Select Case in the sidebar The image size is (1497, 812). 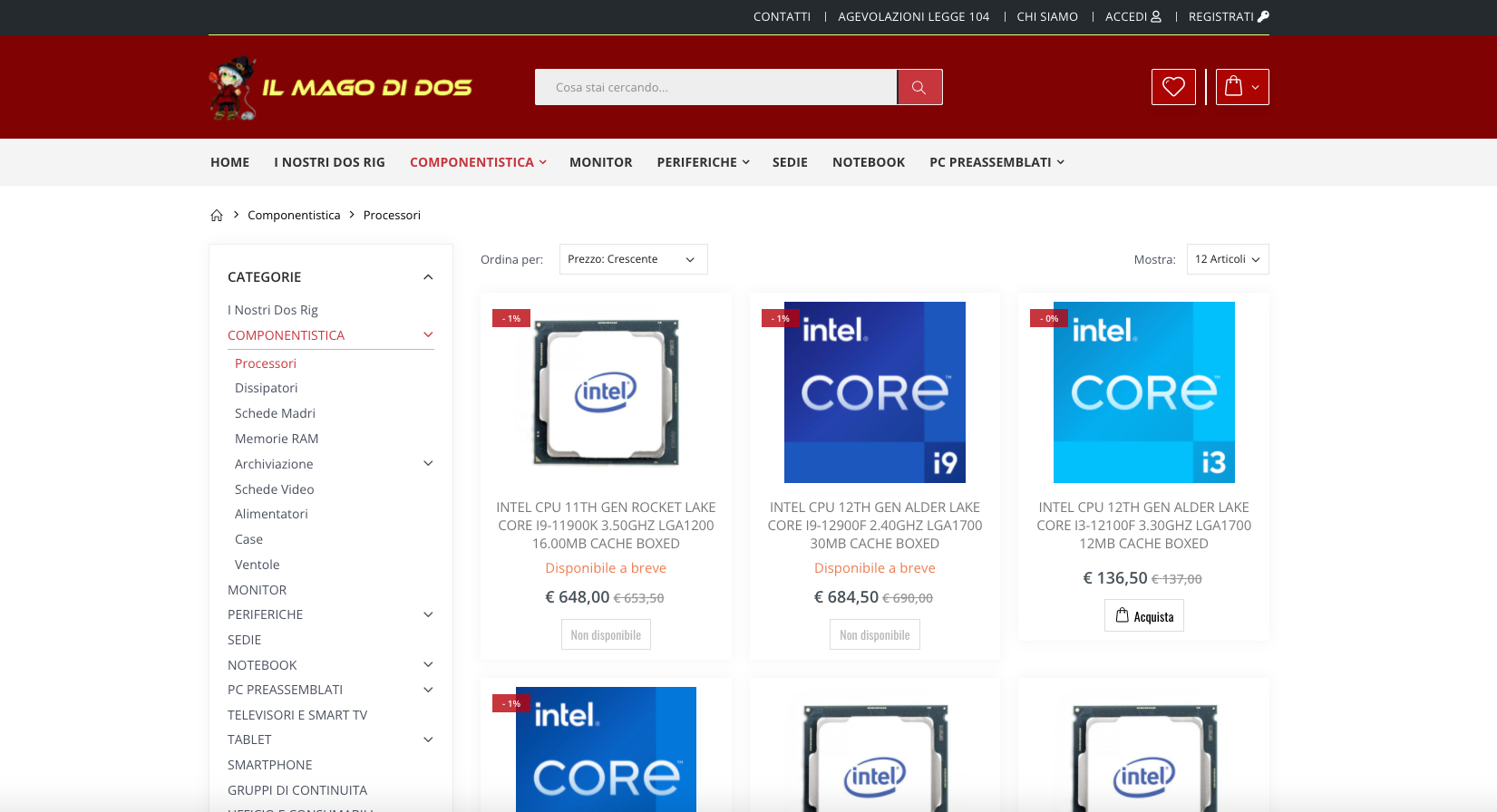coord(248,539)
